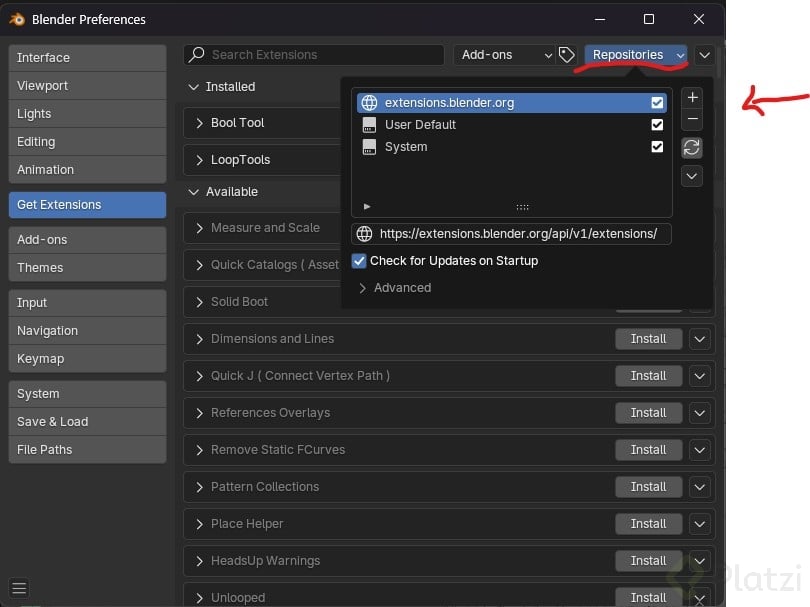
Task: Click the list filter triangle in the repository list
Action: tap(367, 207)
